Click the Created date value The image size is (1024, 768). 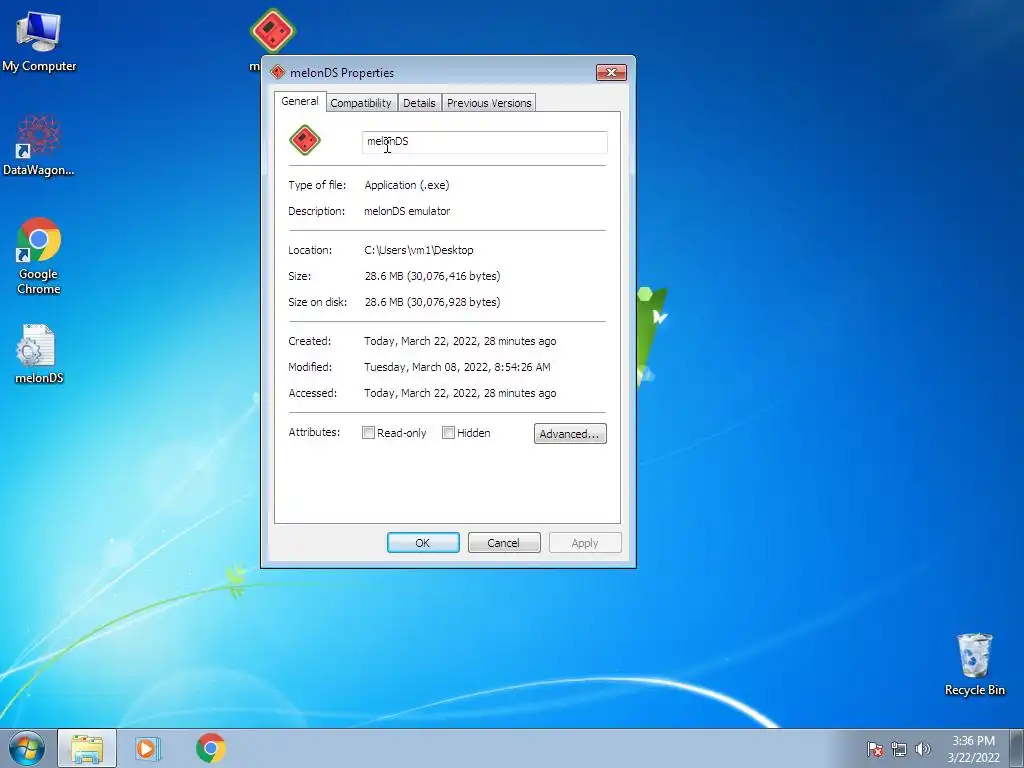point(460,341)
